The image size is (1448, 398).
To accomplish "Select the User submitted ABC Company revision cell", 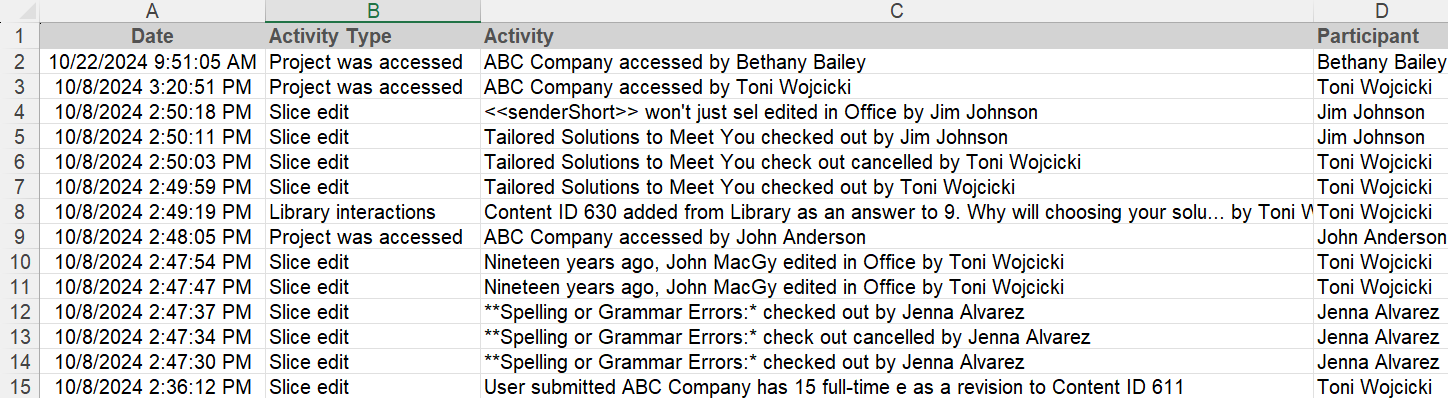I will click(897, 387).
